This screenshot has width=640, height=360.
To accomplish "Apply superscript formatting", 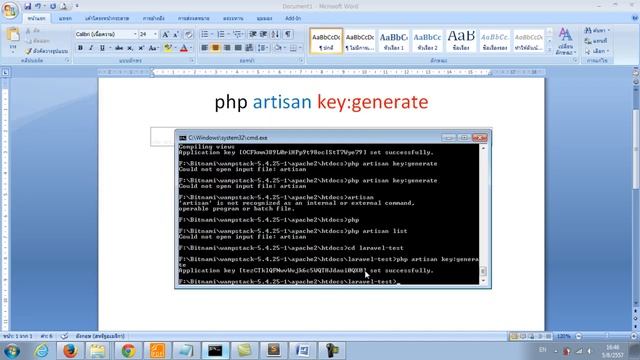I will (141, 48).
